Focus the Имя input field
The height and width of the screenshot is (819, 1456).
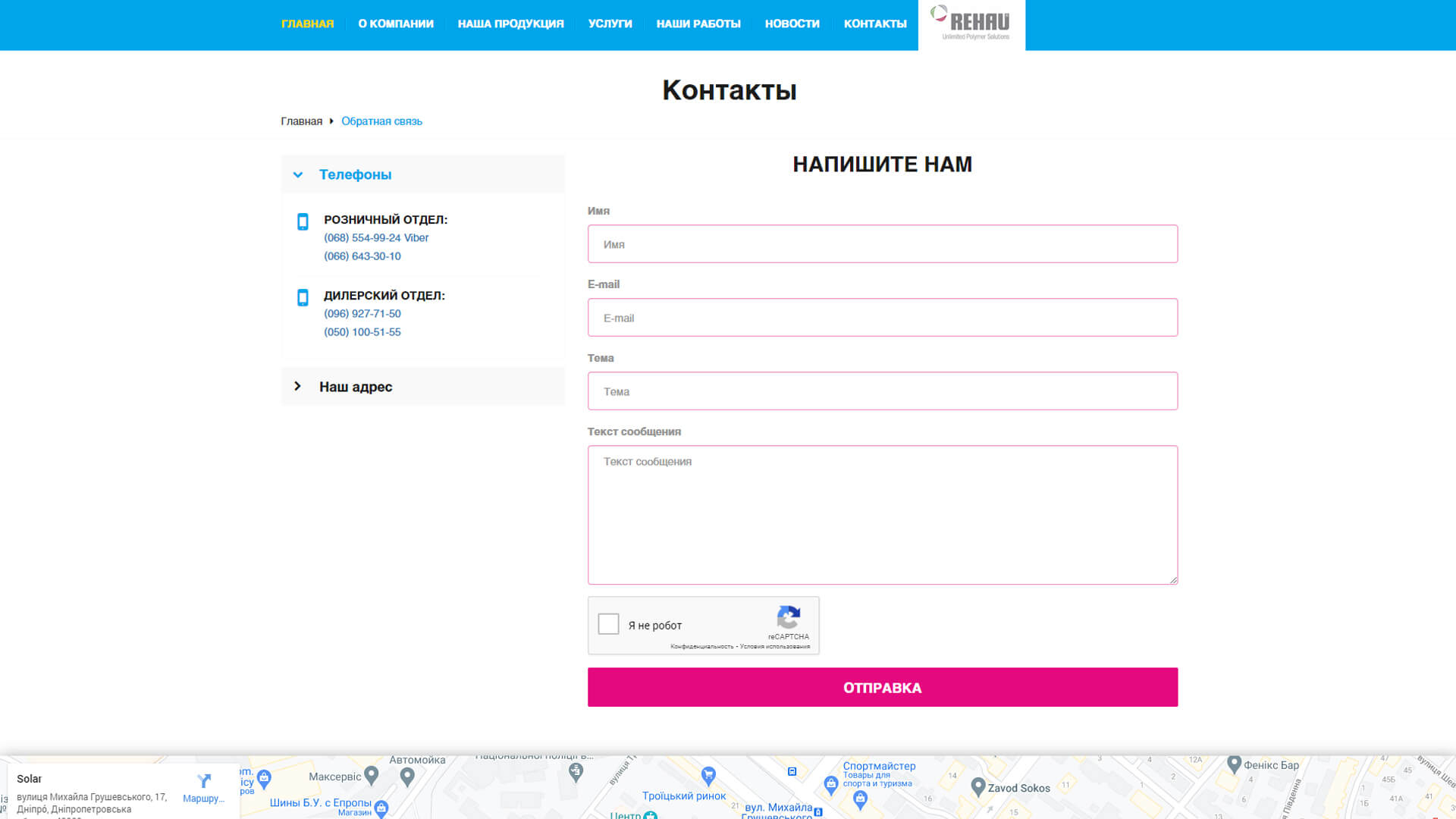coord(883,244)
